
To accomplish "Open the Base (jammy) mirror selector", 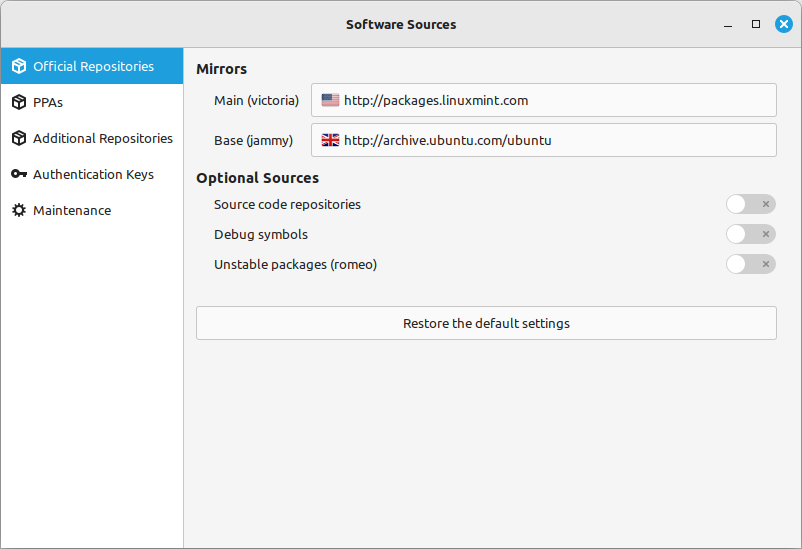I will point(543,141).
